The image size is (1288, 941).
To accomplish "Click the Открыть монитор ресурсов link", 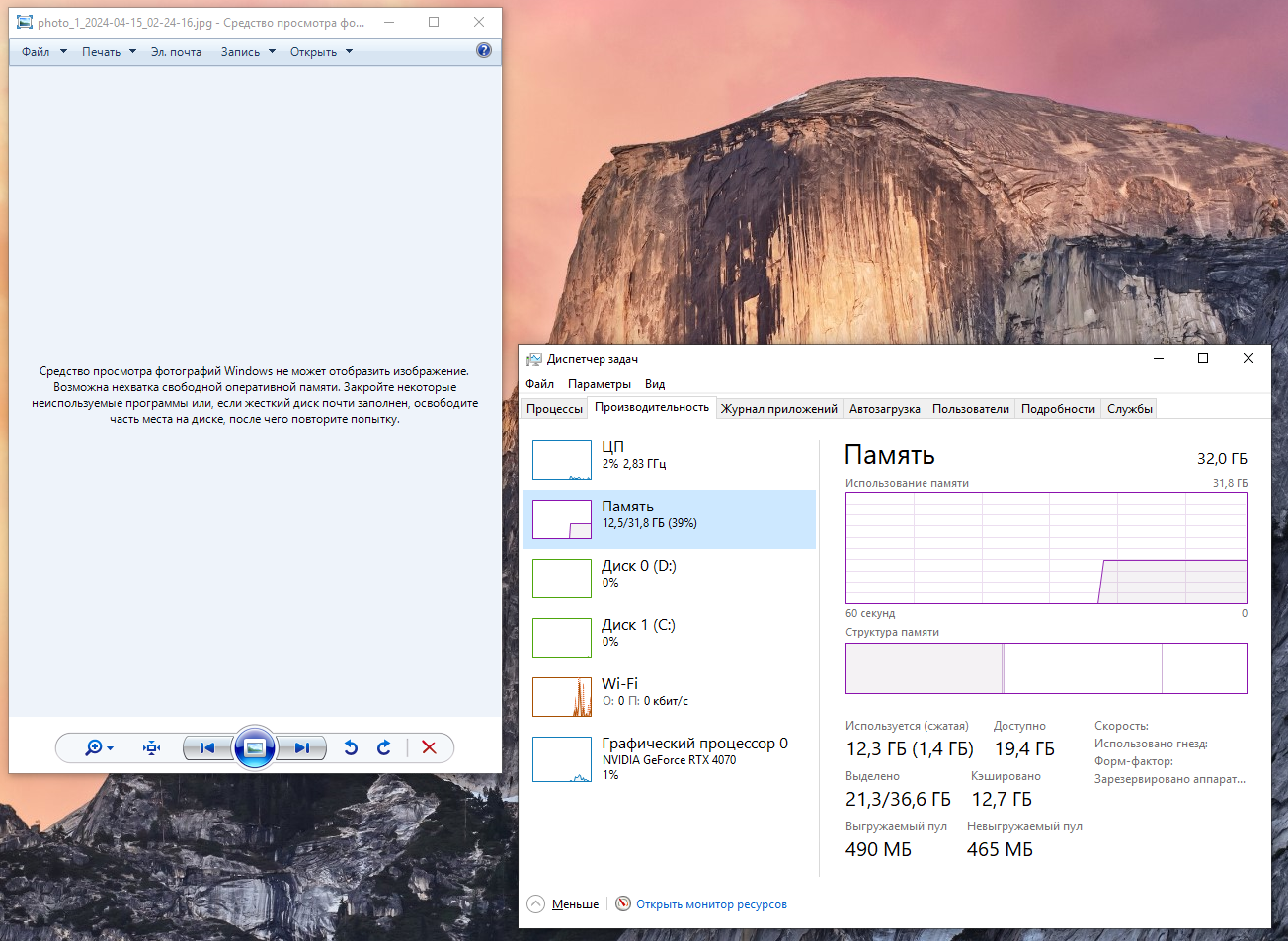I will pos(711,904).
